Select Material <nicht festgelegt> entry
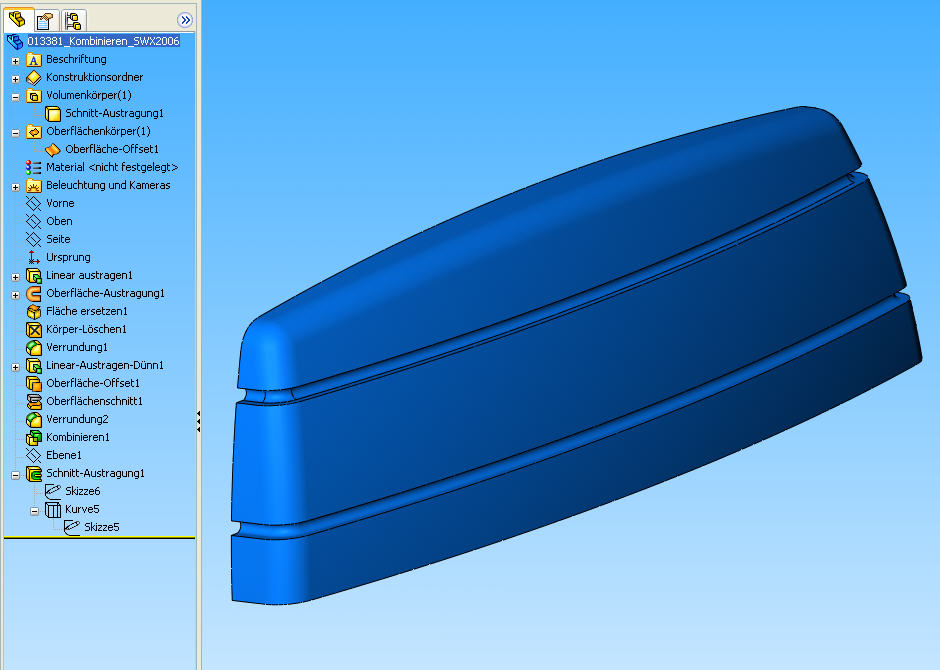 [x=112, y=167]
